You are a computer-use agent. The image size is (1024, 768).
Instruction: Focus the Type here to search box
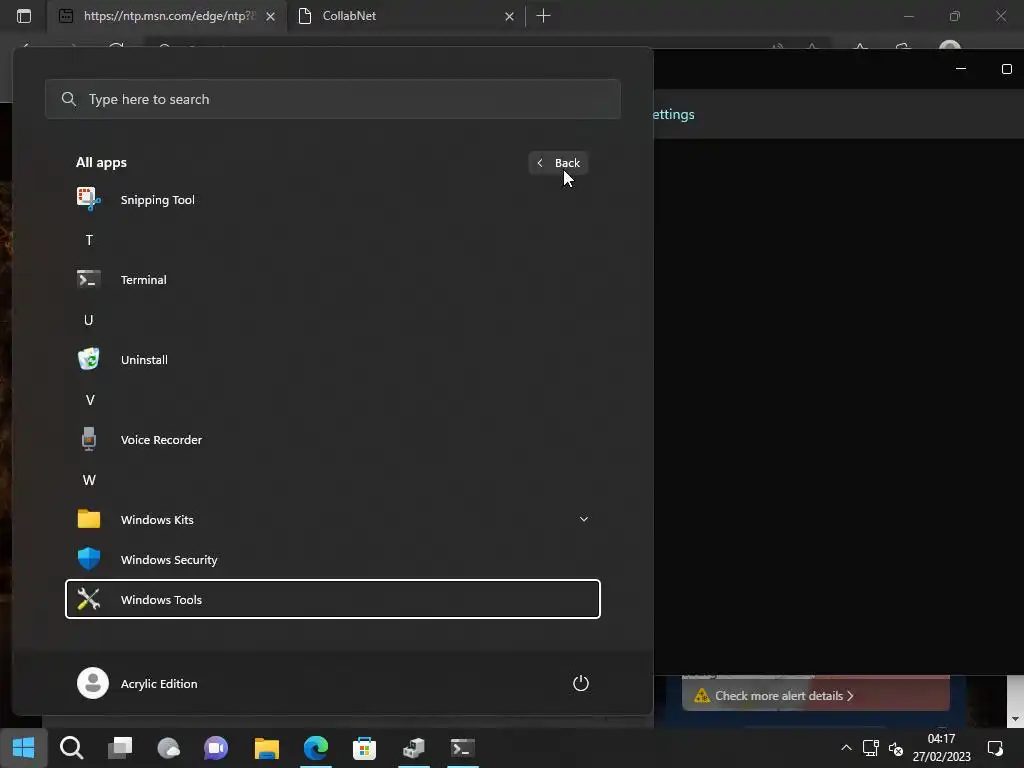[332, 99]
